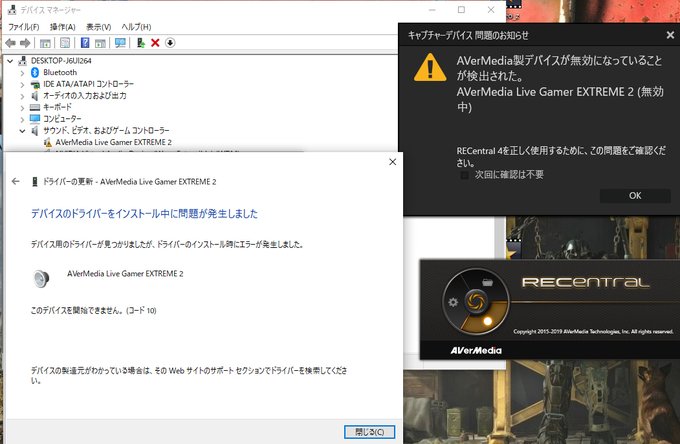
Task: Select the Bluetooth tree label
Action: click(60, 72)
